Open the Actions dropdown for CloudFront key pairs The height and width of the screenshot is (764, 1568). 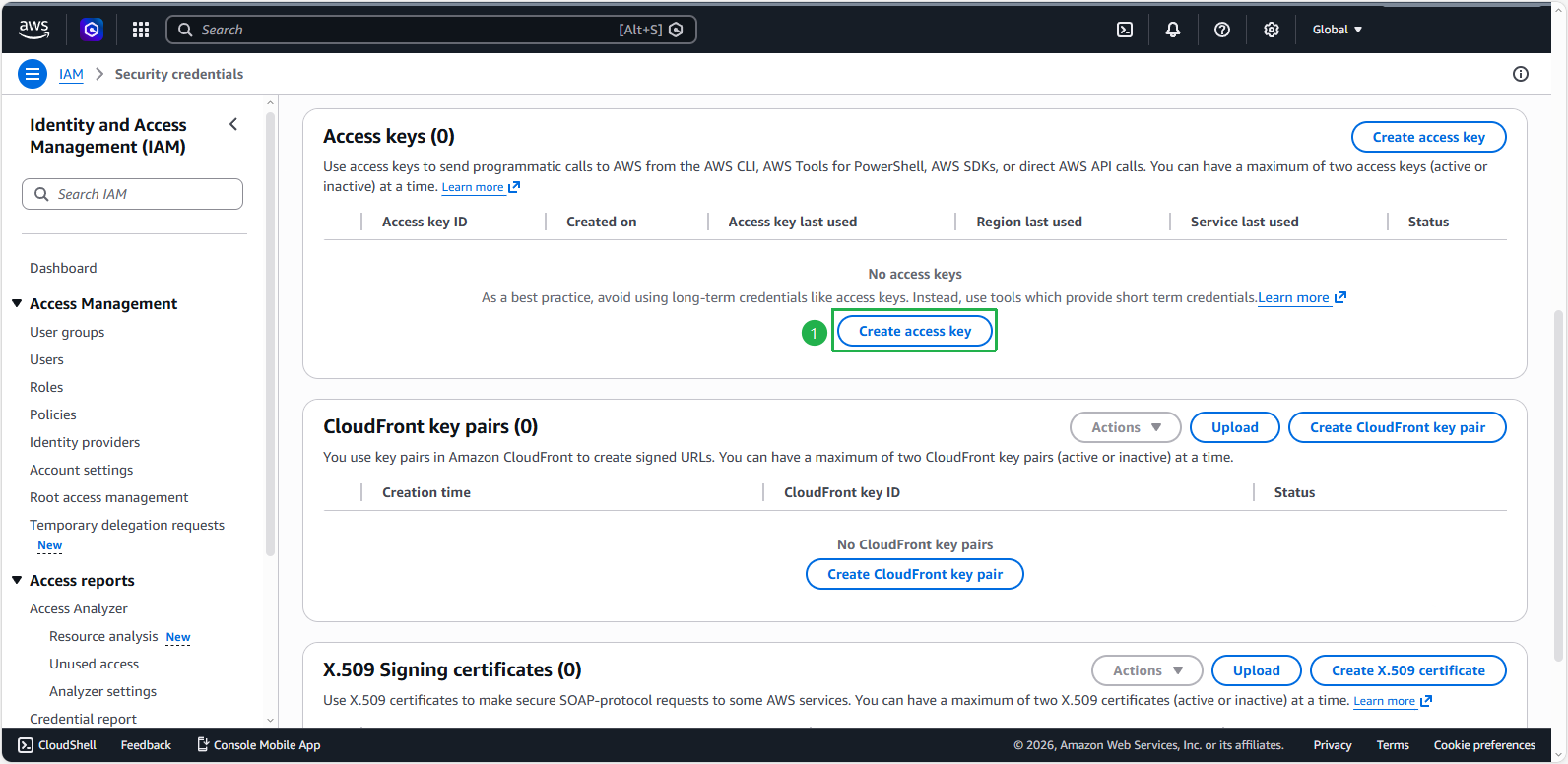tap(1126, 427)
